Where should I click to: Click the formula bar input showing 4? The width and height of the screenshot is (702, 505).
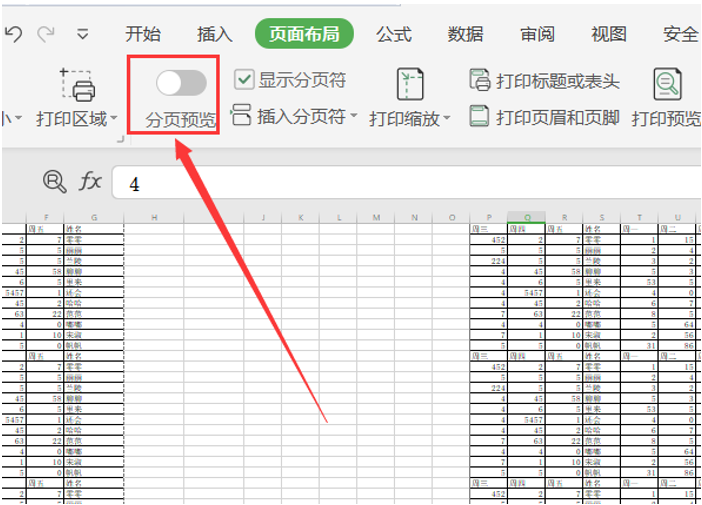[407, 182]
